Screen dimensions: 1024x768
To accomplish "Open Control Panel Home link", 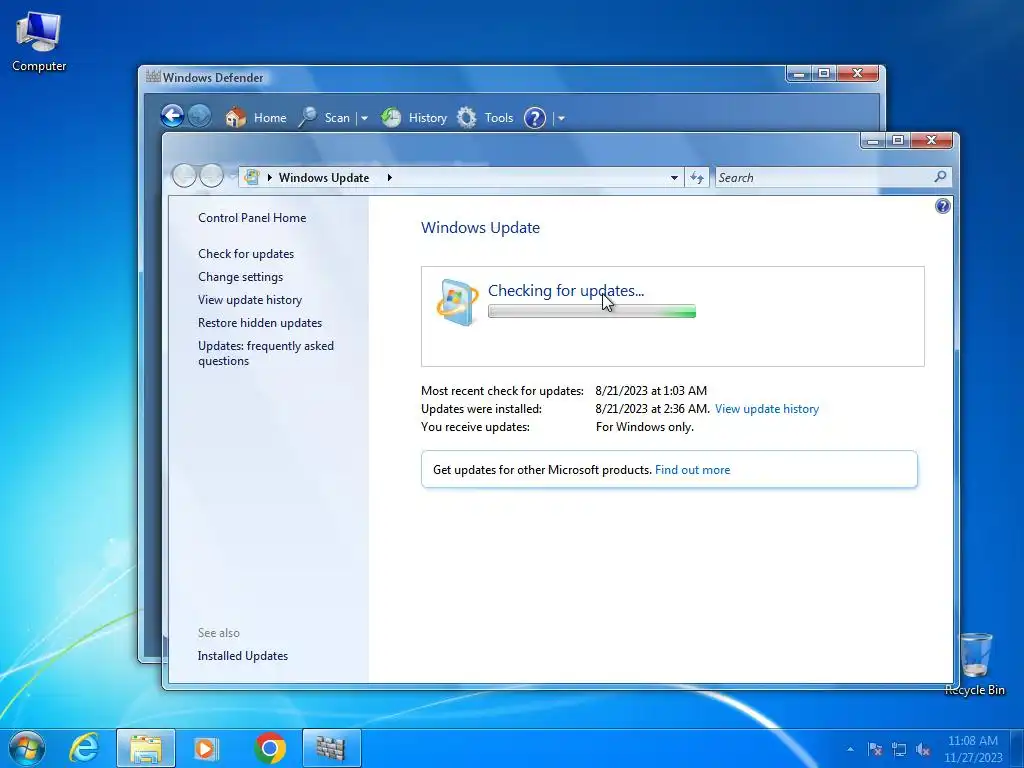I will [252, 217].
